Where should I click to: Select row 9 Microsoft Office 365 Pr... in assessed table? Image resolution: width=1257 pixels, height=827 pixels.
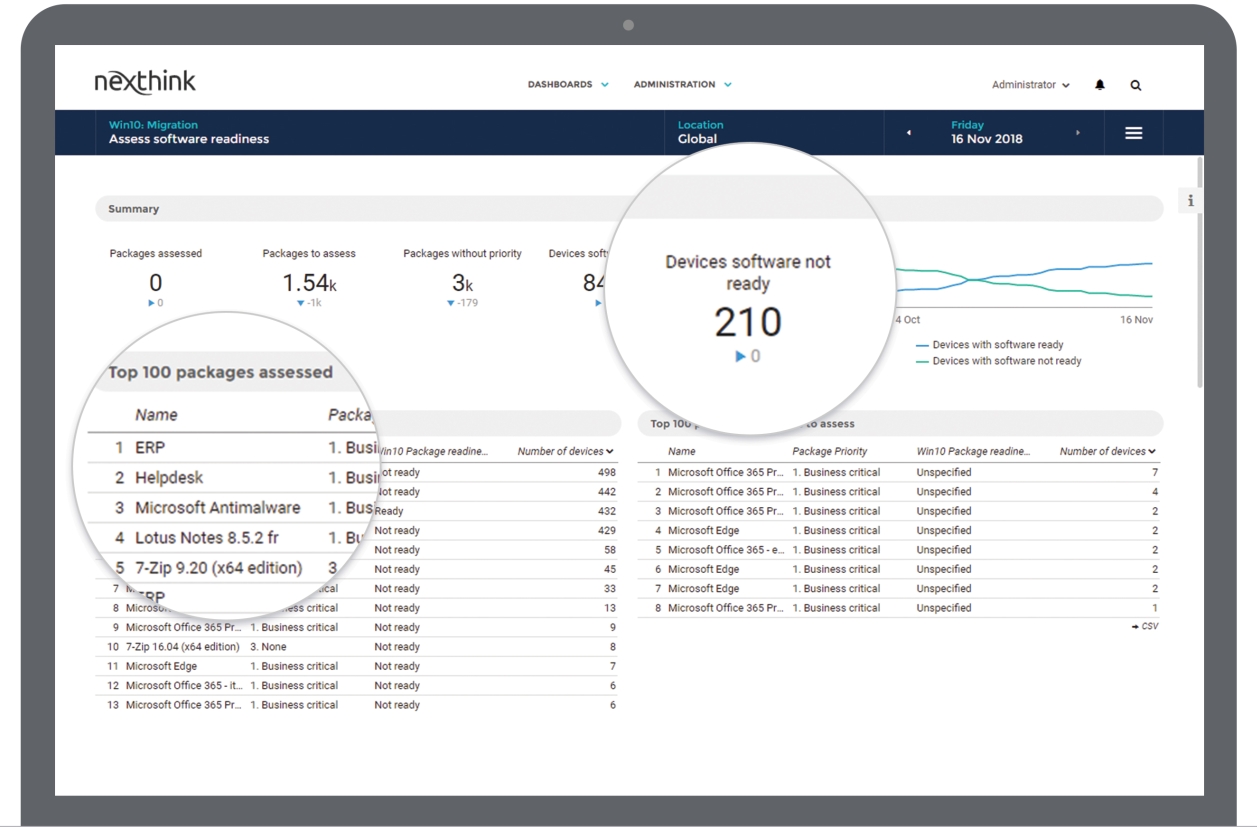[x=357, y=628]
